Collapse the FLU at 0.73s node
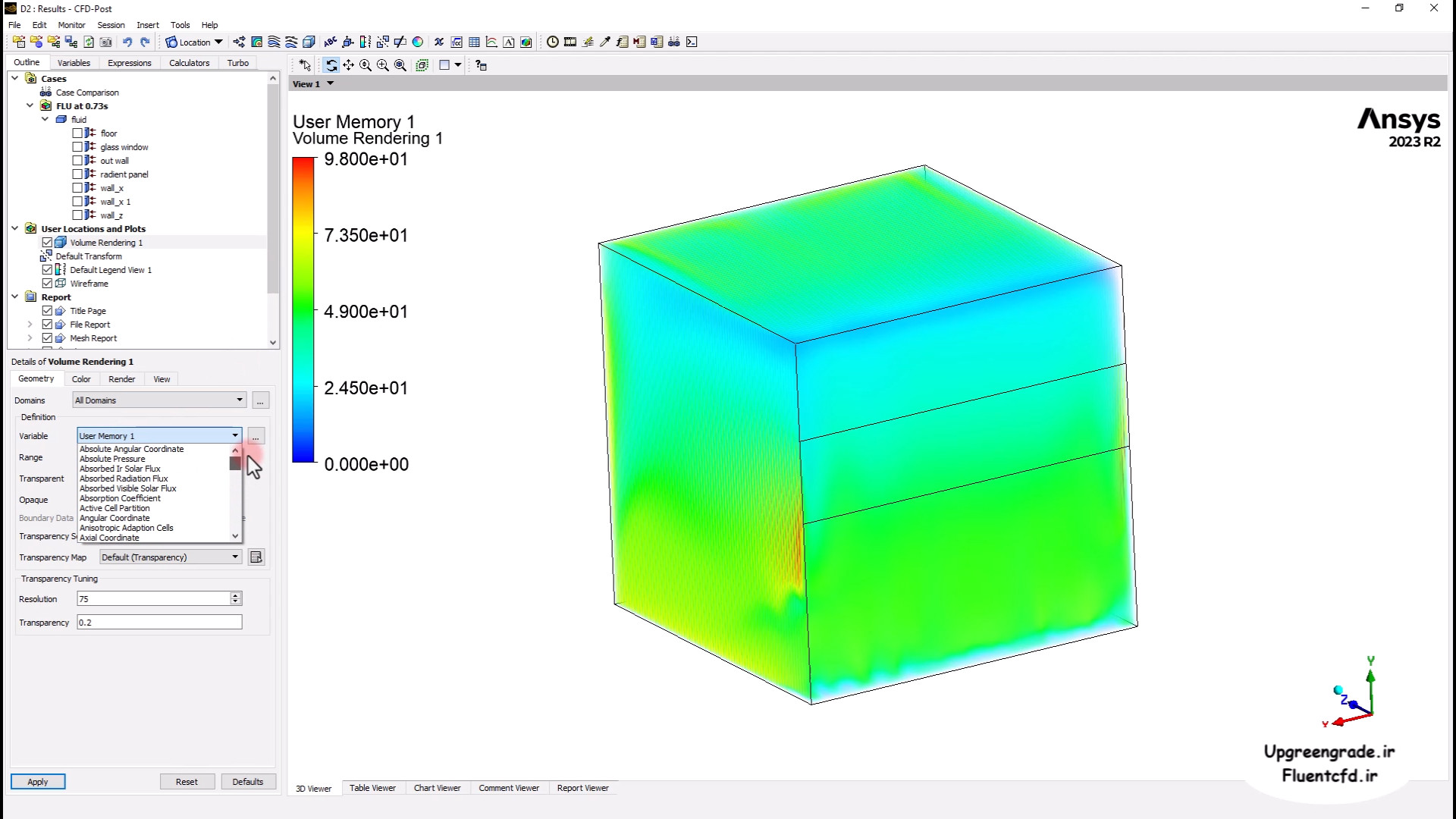Viewport: 1456px width, 819px height. pyautogui.click(x=30, y=105)
